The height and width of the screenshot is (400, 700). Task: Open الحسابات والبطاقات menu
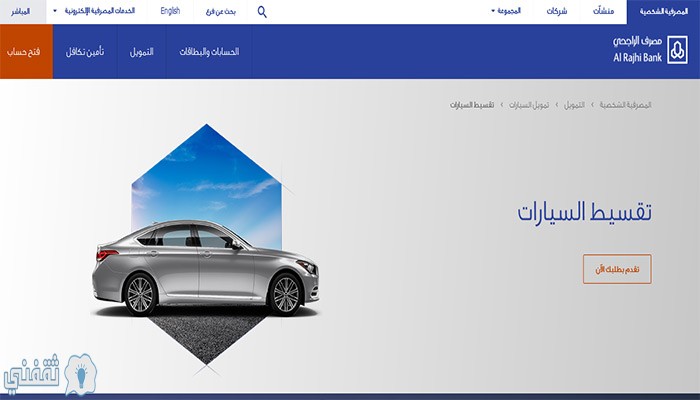[x=209, y=52]
